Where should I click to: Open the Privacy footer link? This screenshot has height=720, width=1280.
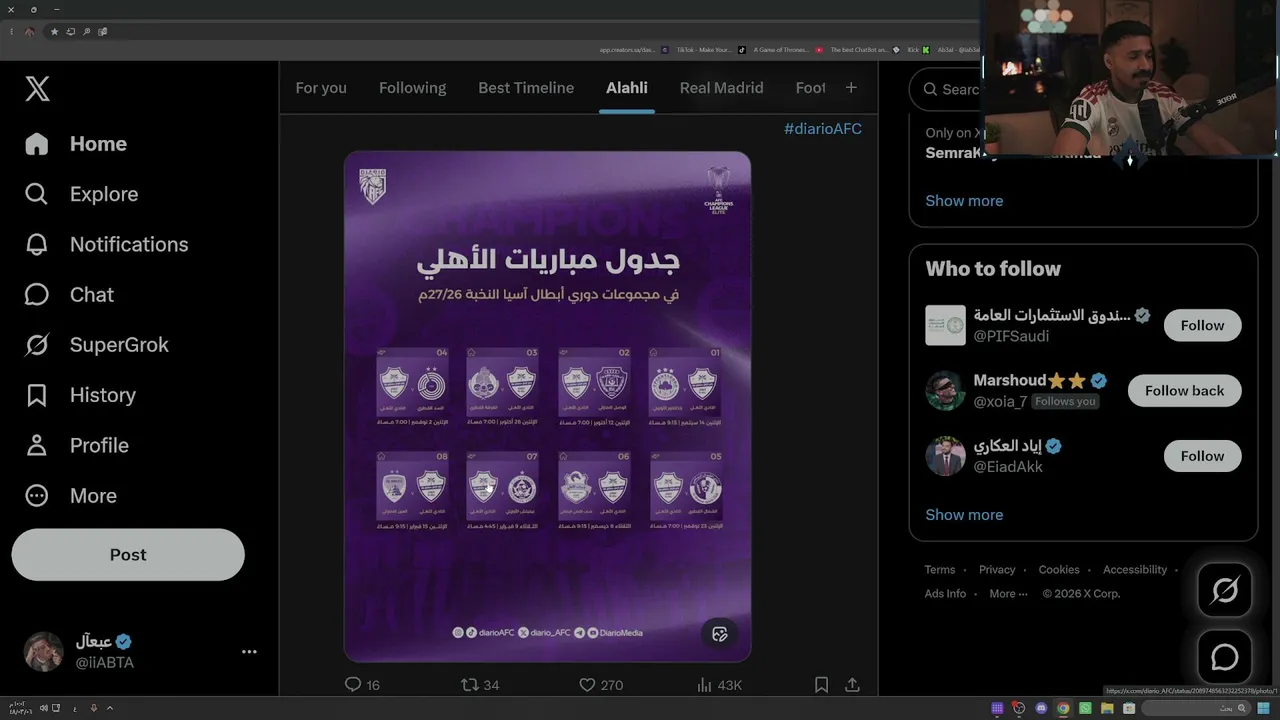997,570
